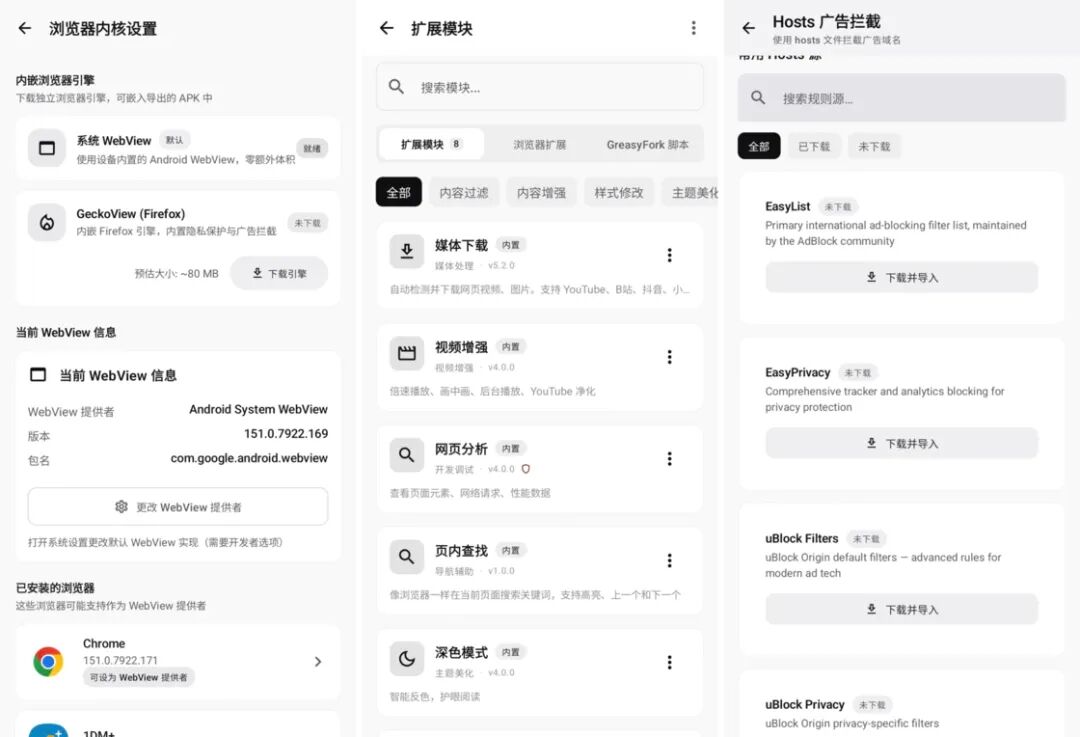1080x737 pixels.
Task: Tap the WebView version 151.0.7922.169
Action: coord(286,433)
